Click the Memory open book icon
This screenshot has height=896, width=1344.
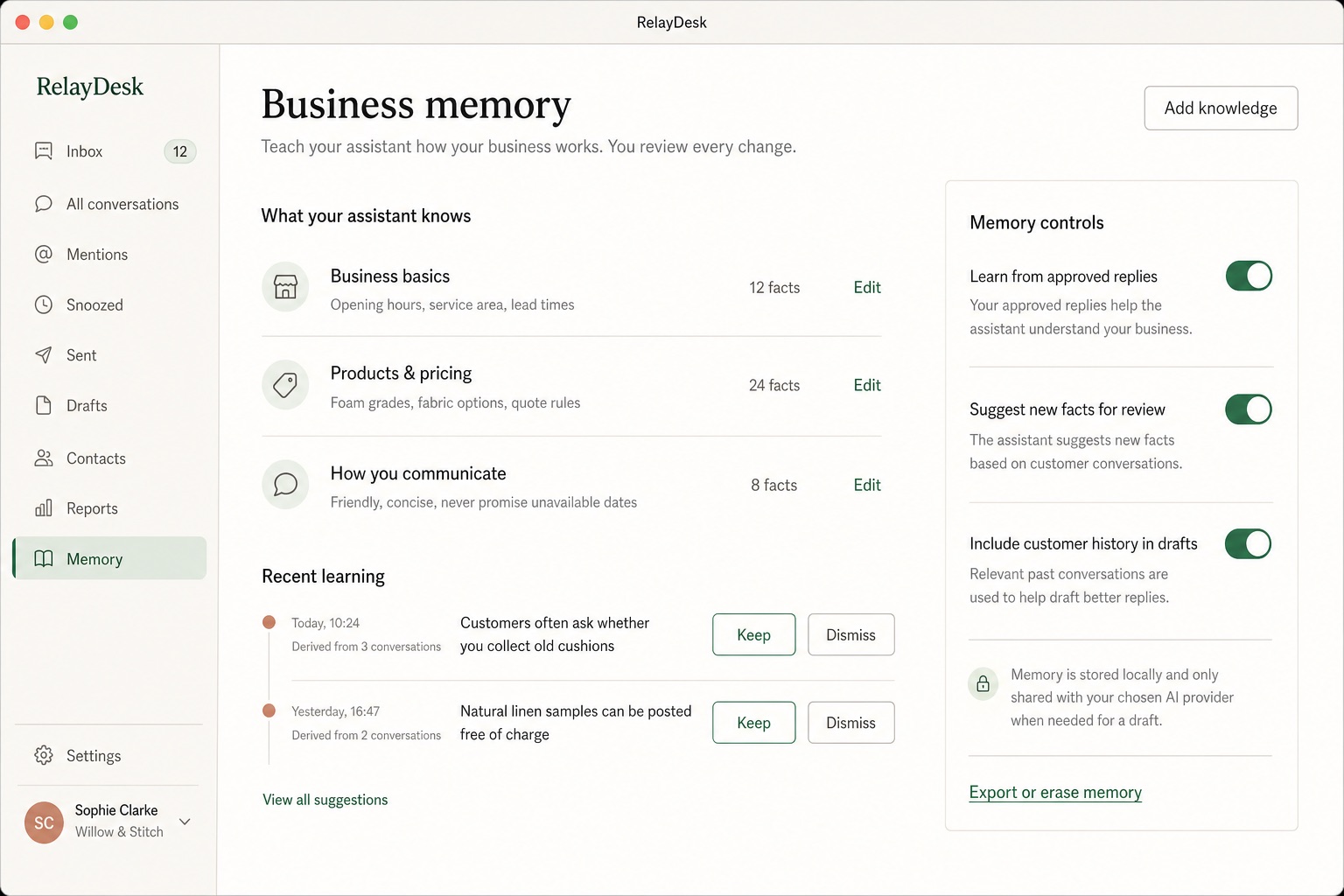44,558
